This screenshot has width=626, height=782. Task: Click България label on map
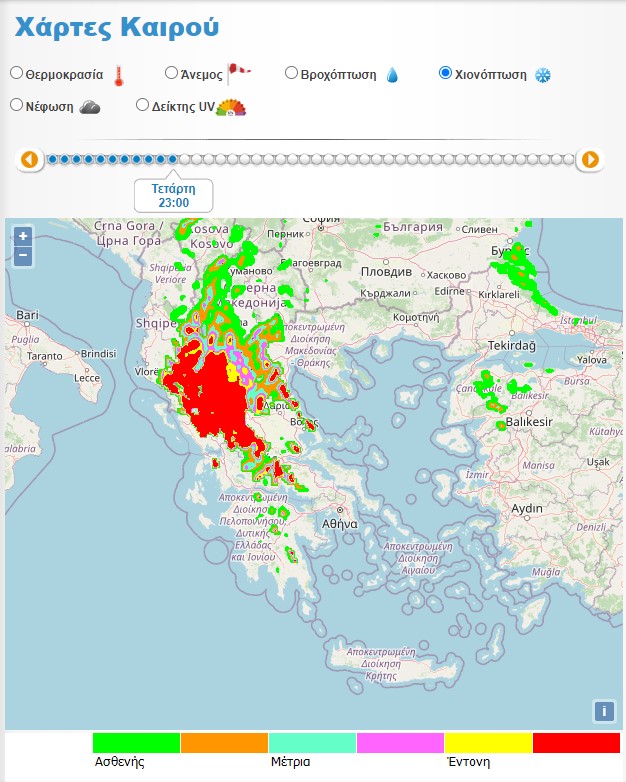pyautogui.click(x=413, y=227)
